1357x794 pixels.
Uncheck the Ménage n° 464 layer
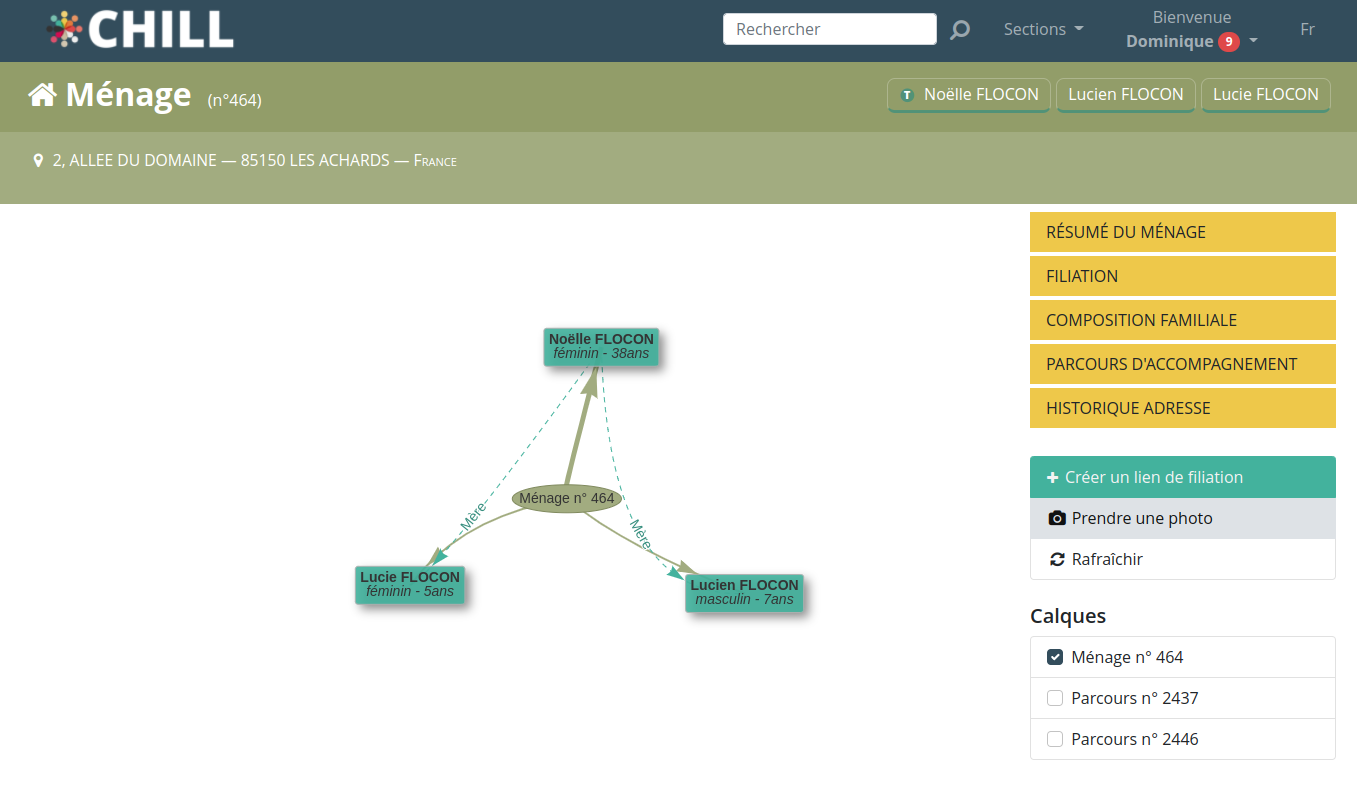(1055, 657)
